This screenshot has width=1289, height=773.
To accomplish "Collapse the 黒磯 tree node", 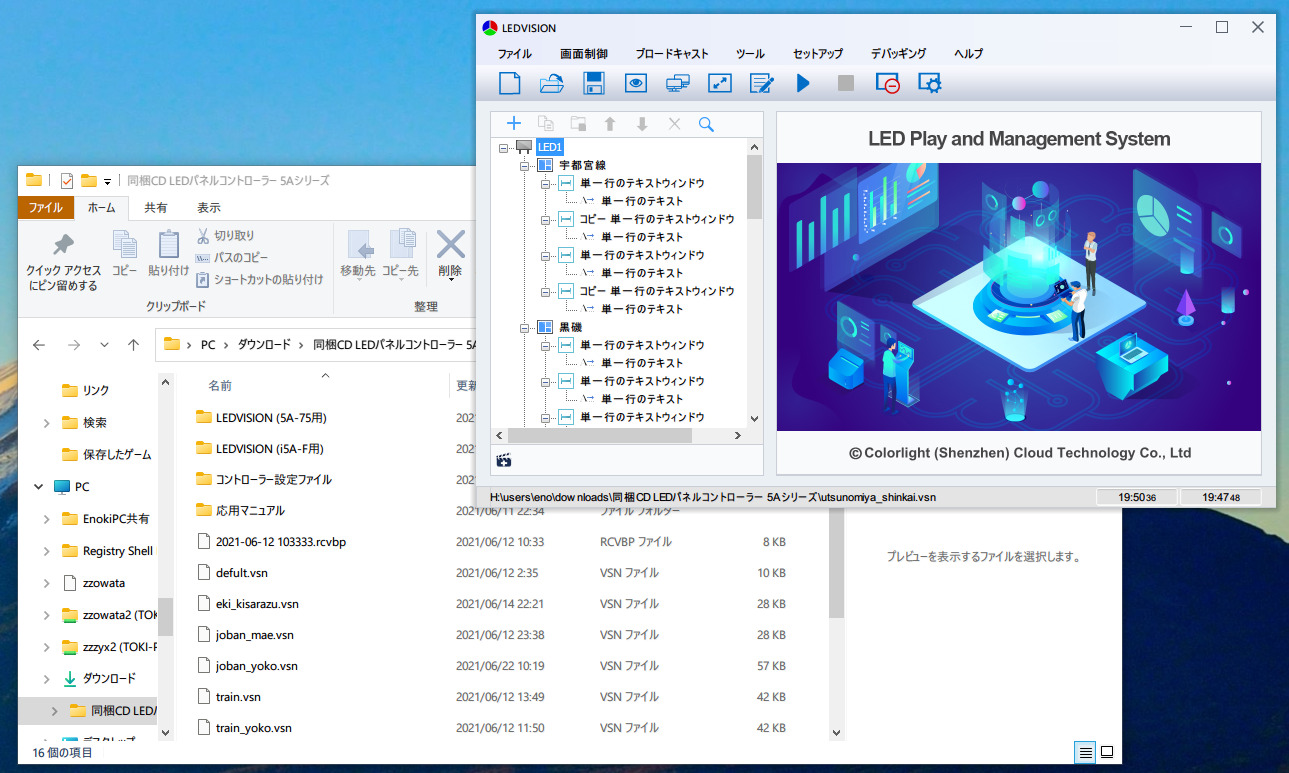I will point(524,327).
